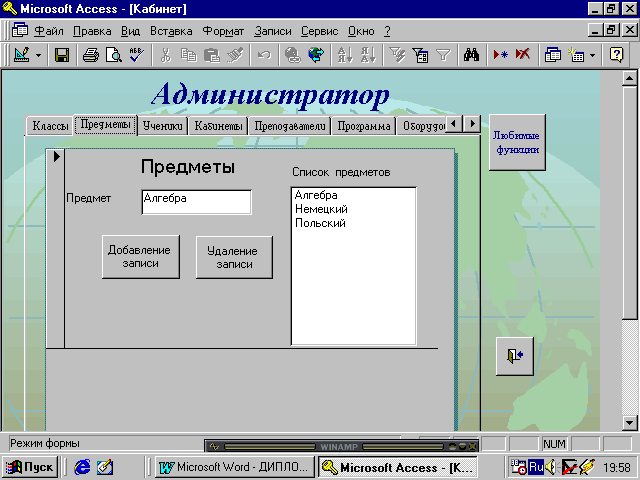Expand the New Object dropdown arrow
This screenshot has width=640, height=480.
pos(592,55)
